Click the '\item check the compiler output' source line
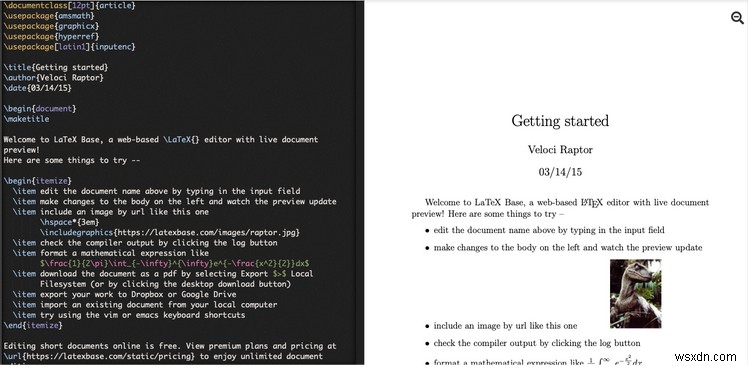Image resolution: width=748 pixels, height=367 pixels. (145, 242)
